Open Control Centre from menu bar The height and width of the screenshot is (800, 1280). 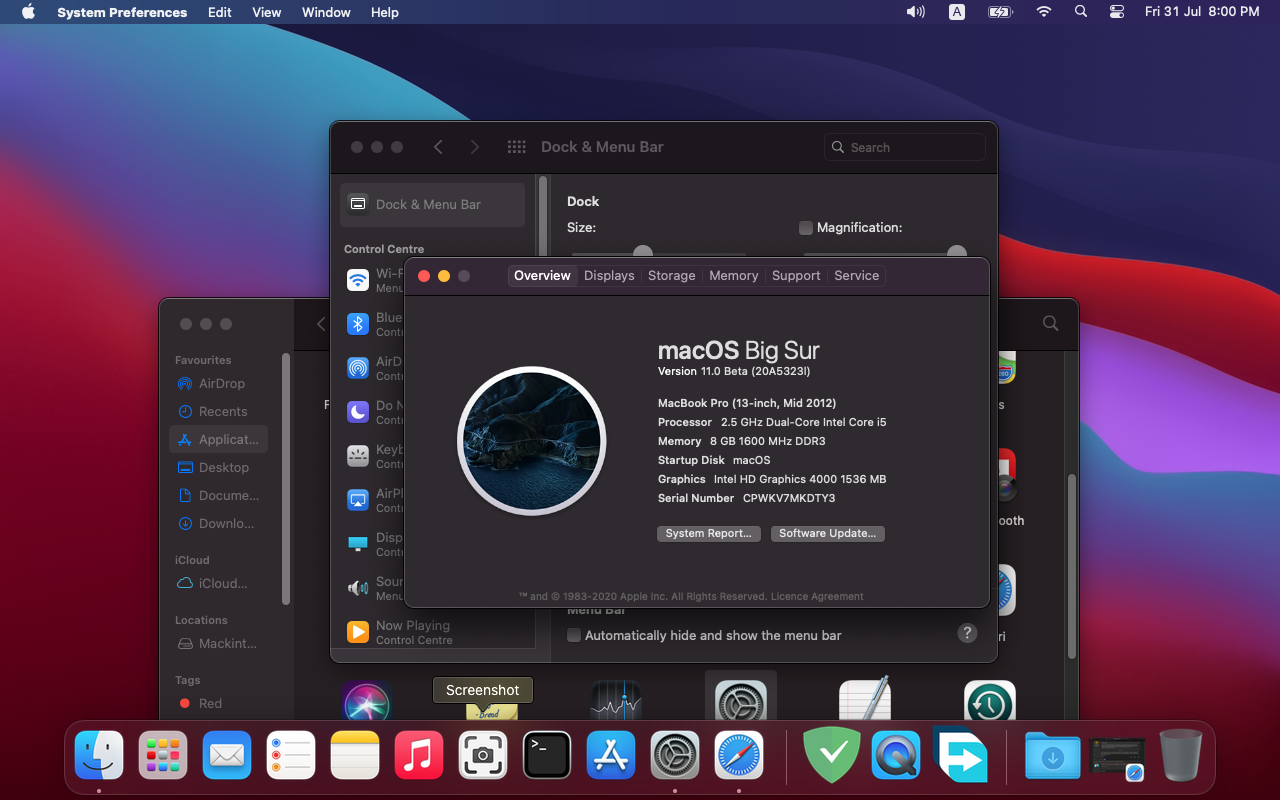1117,12
